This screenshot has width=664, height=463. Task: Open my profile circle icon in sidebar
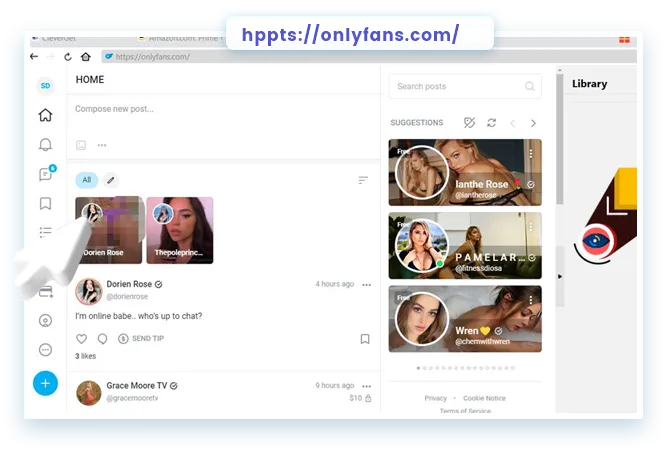[x=45, y=321]
